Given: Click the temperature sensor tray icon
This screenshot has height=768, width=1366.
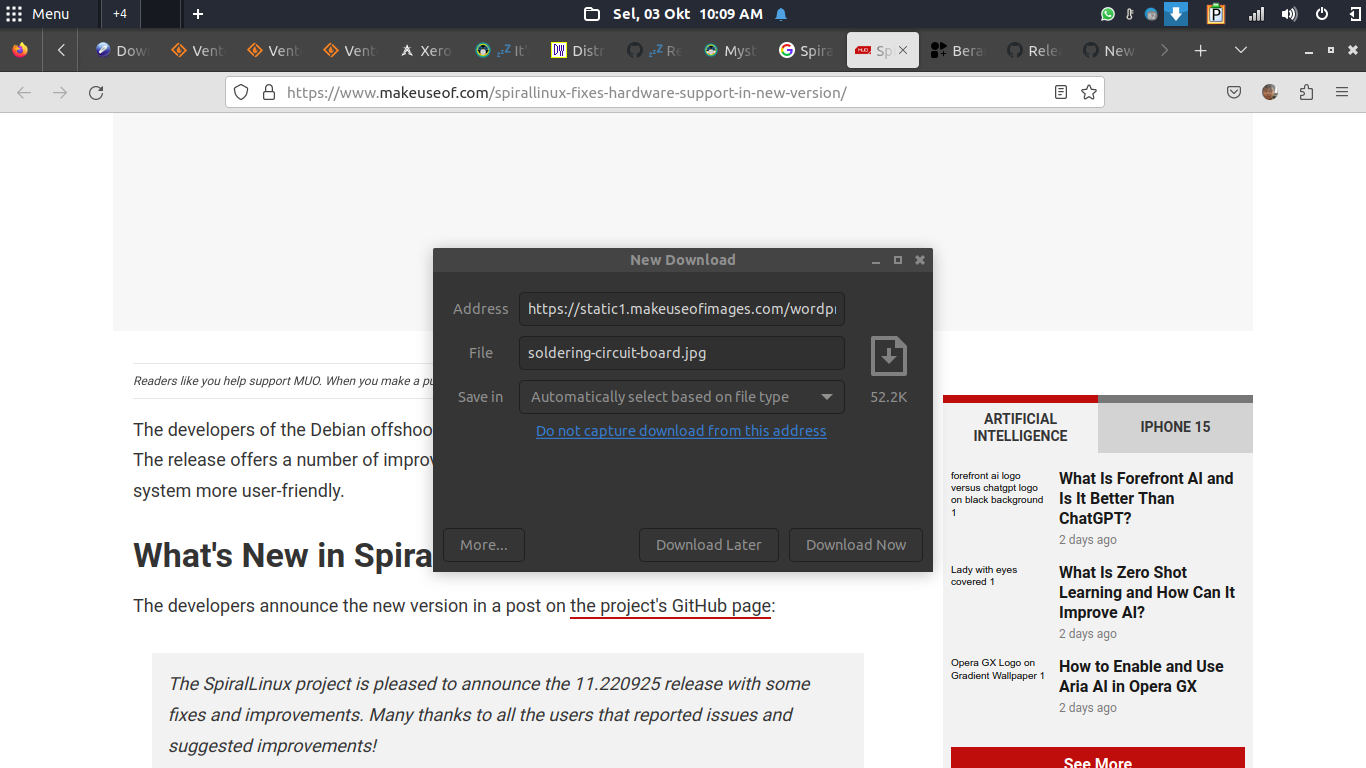Looking at the screenshot, I should pos(1129,14).
